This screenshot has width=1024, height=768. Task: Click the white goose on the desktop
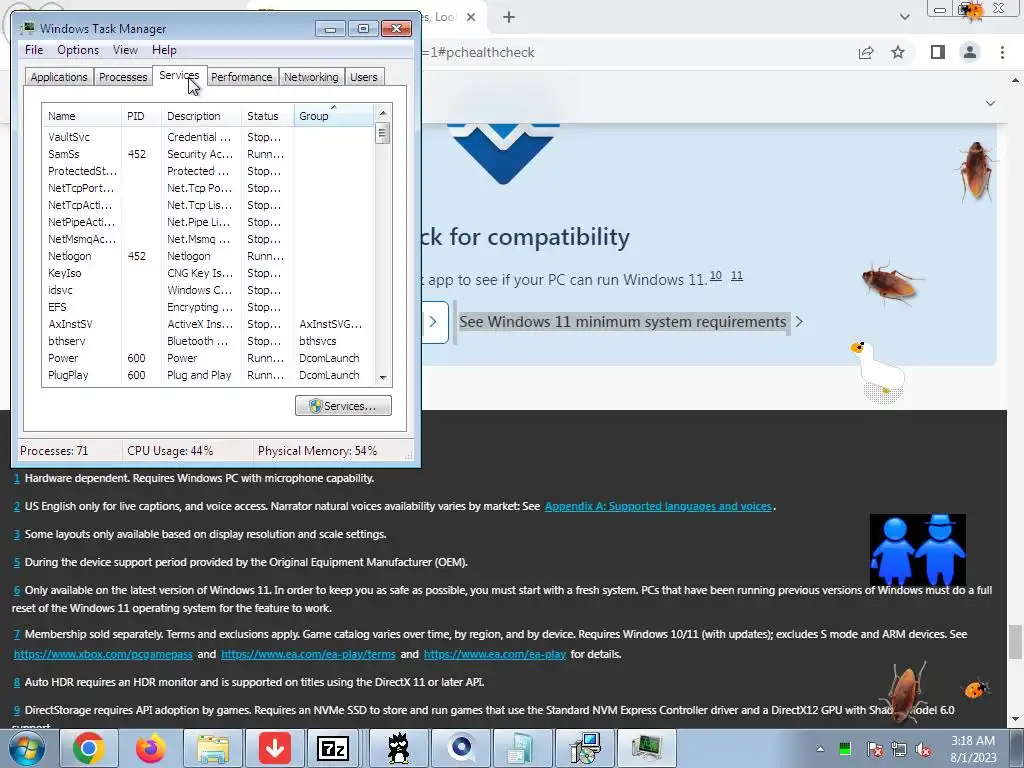[879, 371]
